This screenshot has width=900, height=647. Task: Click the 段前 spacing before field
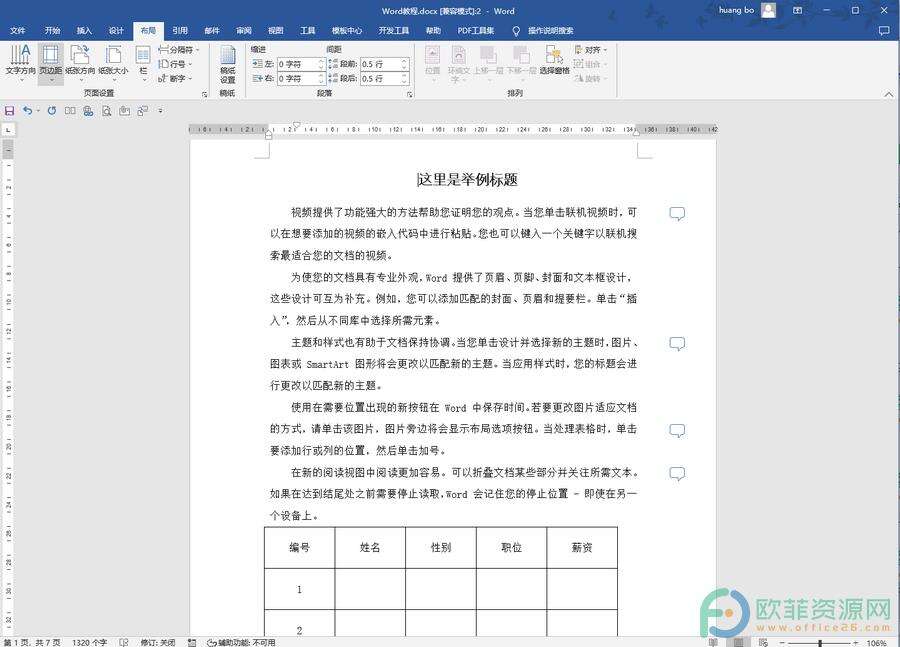384,64
